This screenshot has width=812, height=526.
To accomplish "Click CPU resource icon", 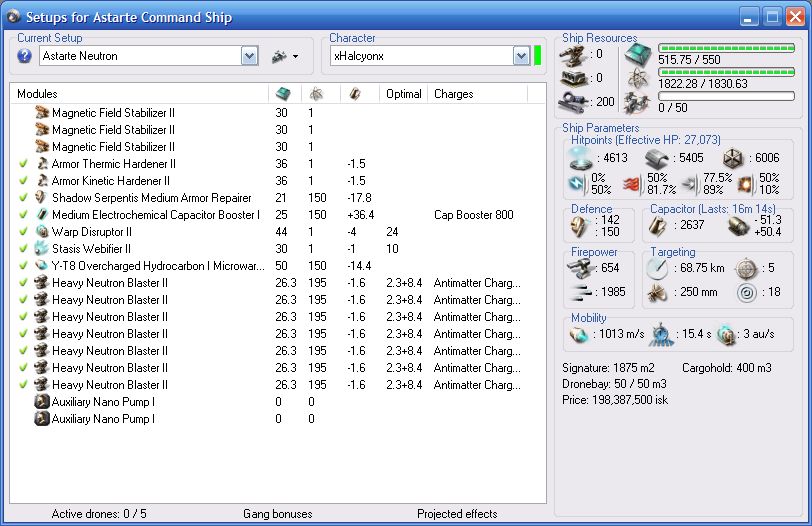I will click(637, 54).
